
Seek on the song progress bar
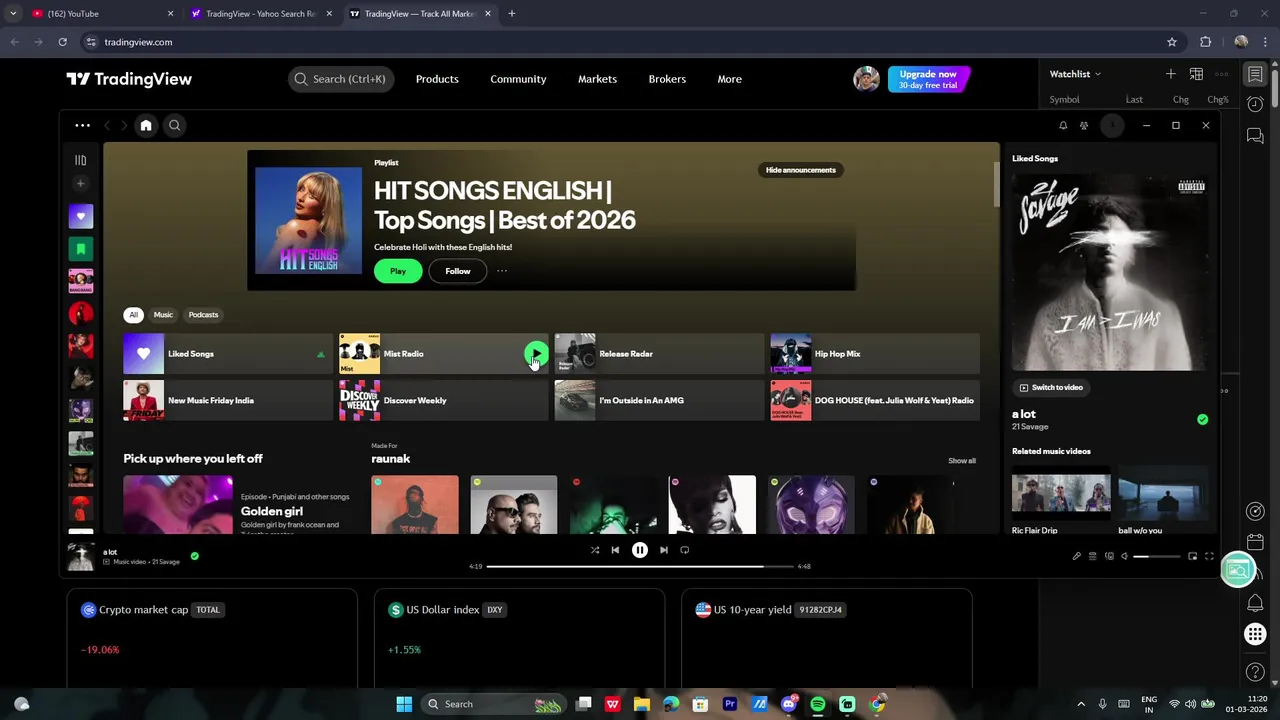click(640, 566)
